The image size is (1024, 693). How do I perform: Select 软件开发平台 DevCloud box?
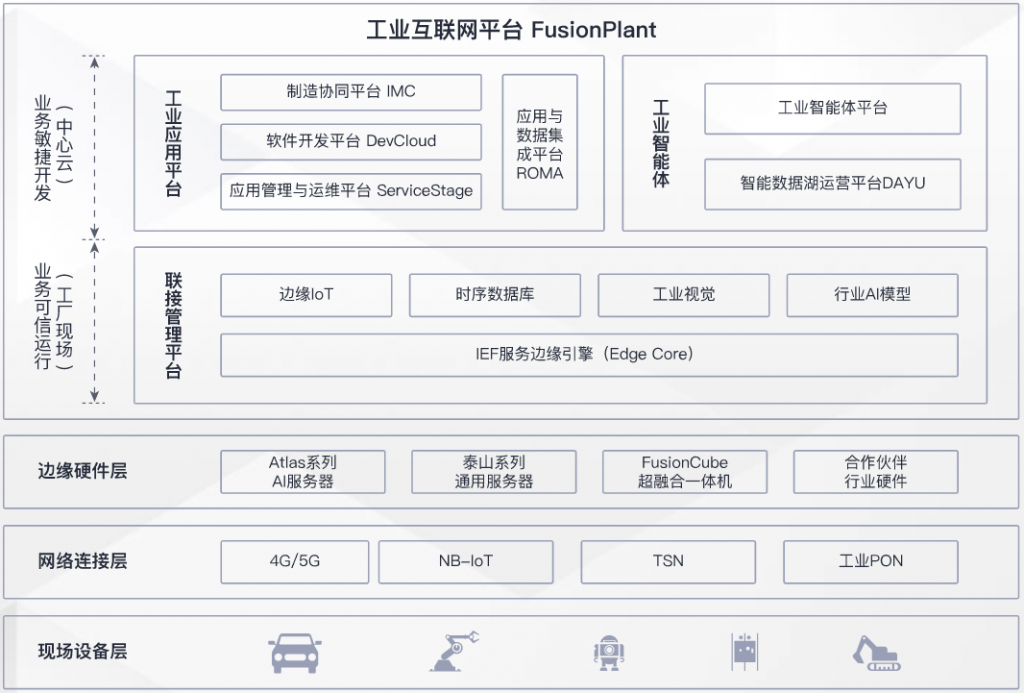coord(351,142)
